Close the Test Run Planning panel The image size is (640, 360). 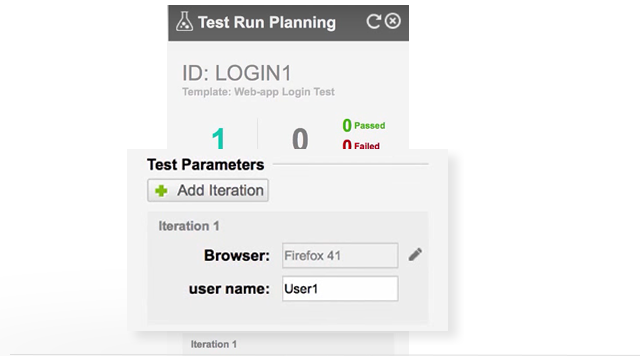[393, 21]
